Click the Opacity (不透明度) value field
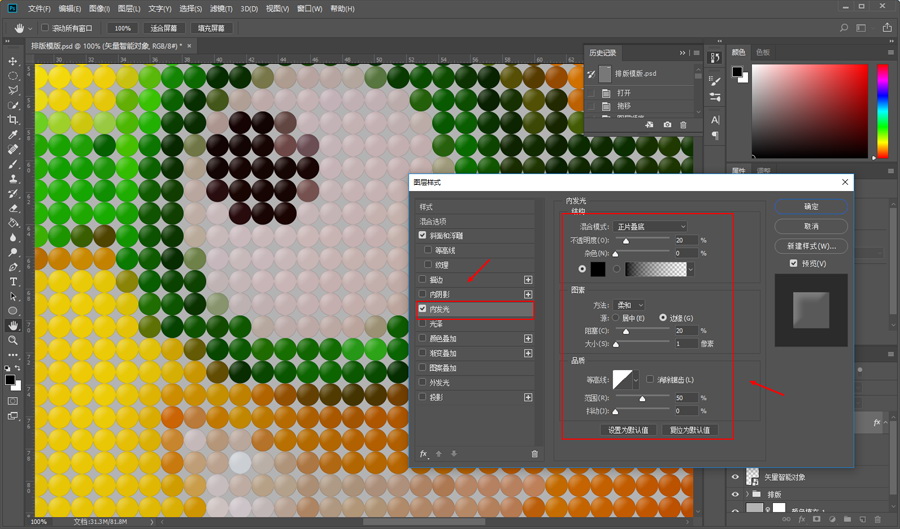The width and height of the screenshot is (900, 529). click(x=685, y=241)
